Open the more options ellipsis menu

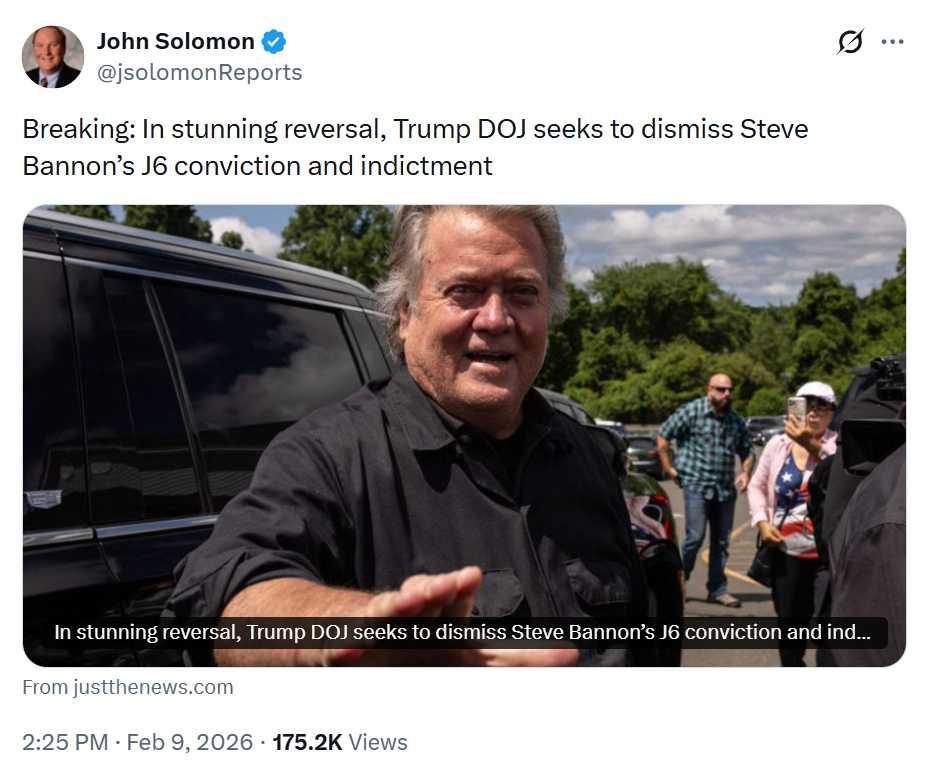click(892, 42)
